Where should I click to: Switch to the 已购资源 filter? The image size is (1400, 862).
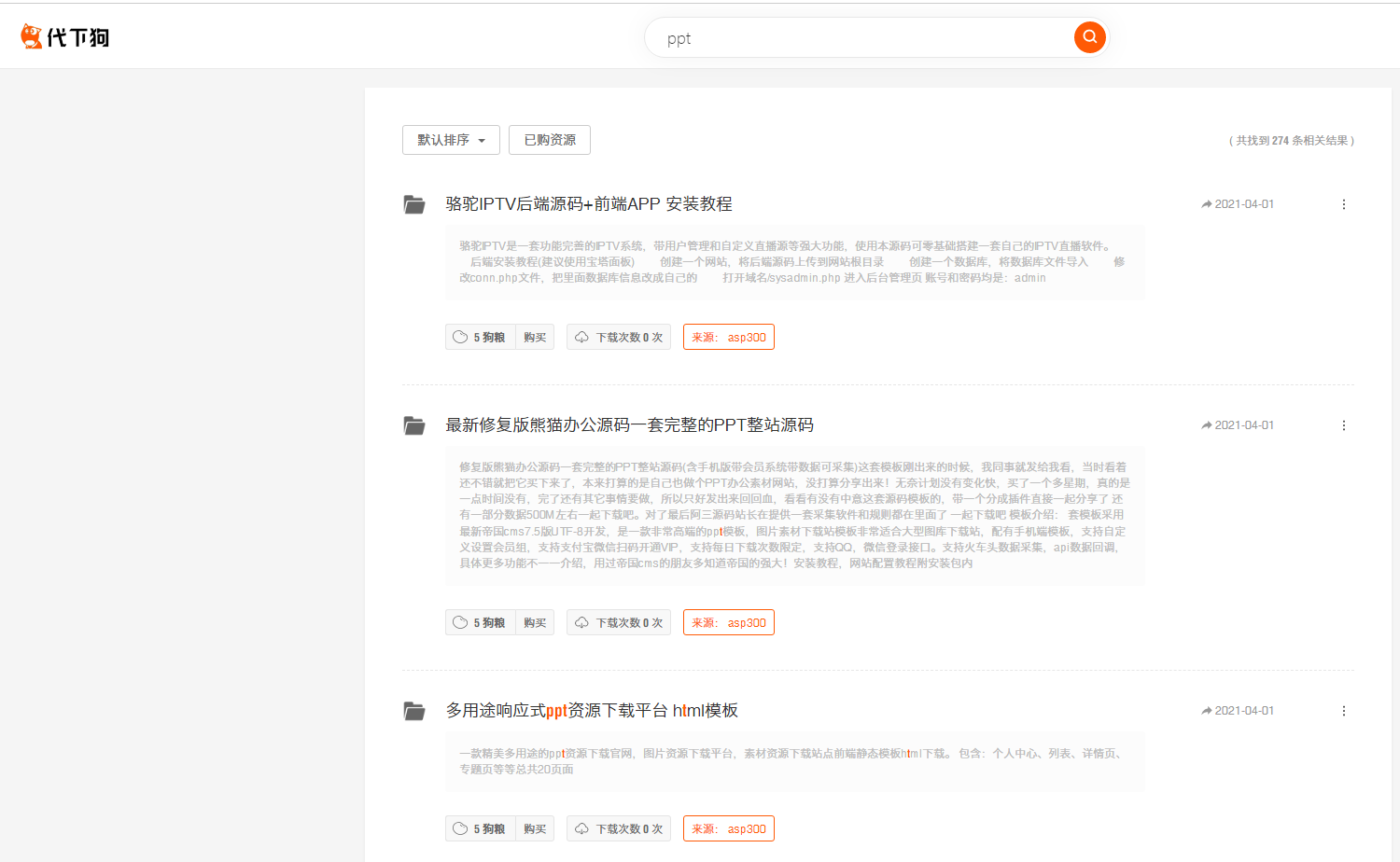coord(550,140)
